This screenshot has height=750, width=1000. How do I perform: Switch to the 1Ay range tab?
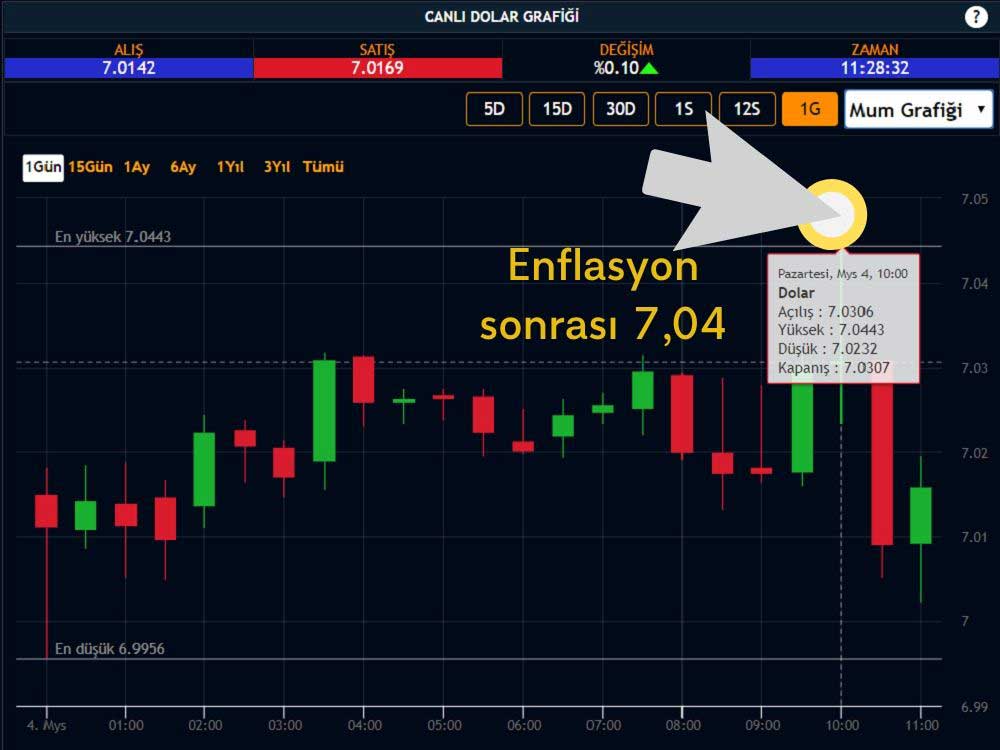coord(136,167)
